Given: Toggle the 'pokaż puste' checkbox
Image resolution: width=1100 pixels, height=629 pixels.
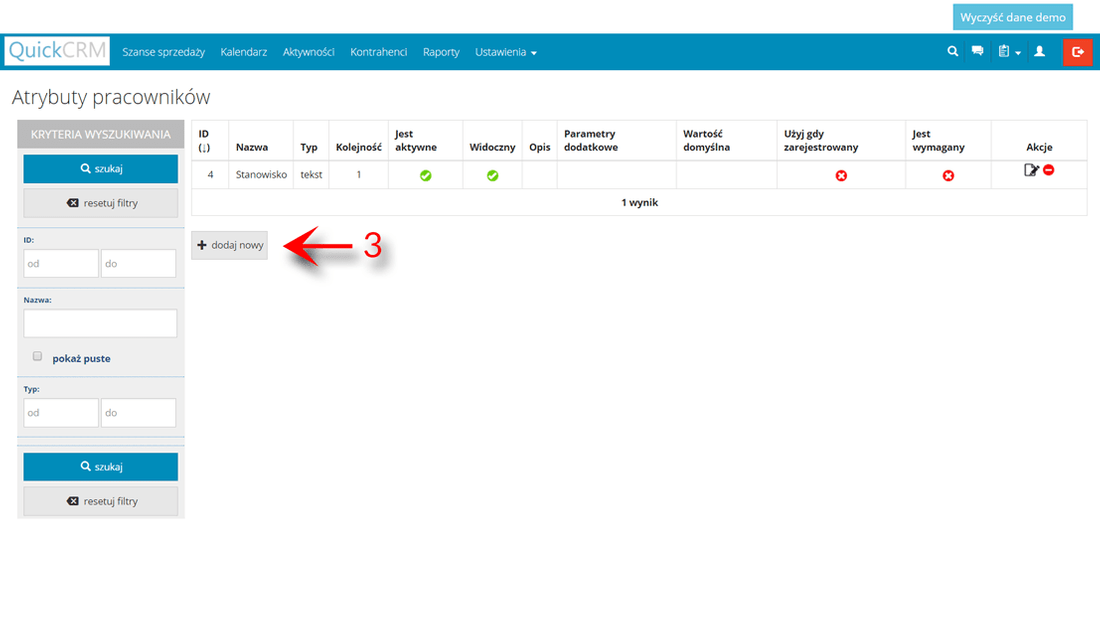Looking at the screenshot, I should [x=38, y=356].
